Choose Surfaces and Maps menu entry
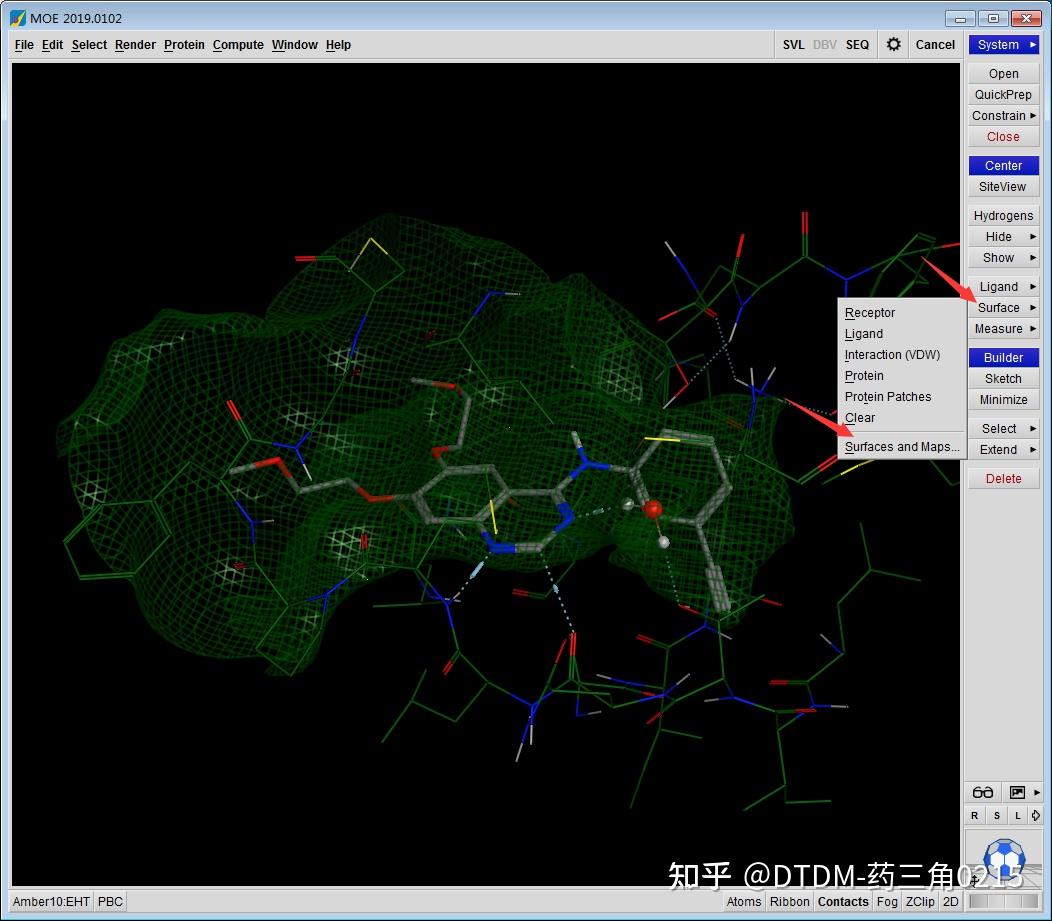Image resolution: width=1052 pixels, height=921 pixels. 901,447
